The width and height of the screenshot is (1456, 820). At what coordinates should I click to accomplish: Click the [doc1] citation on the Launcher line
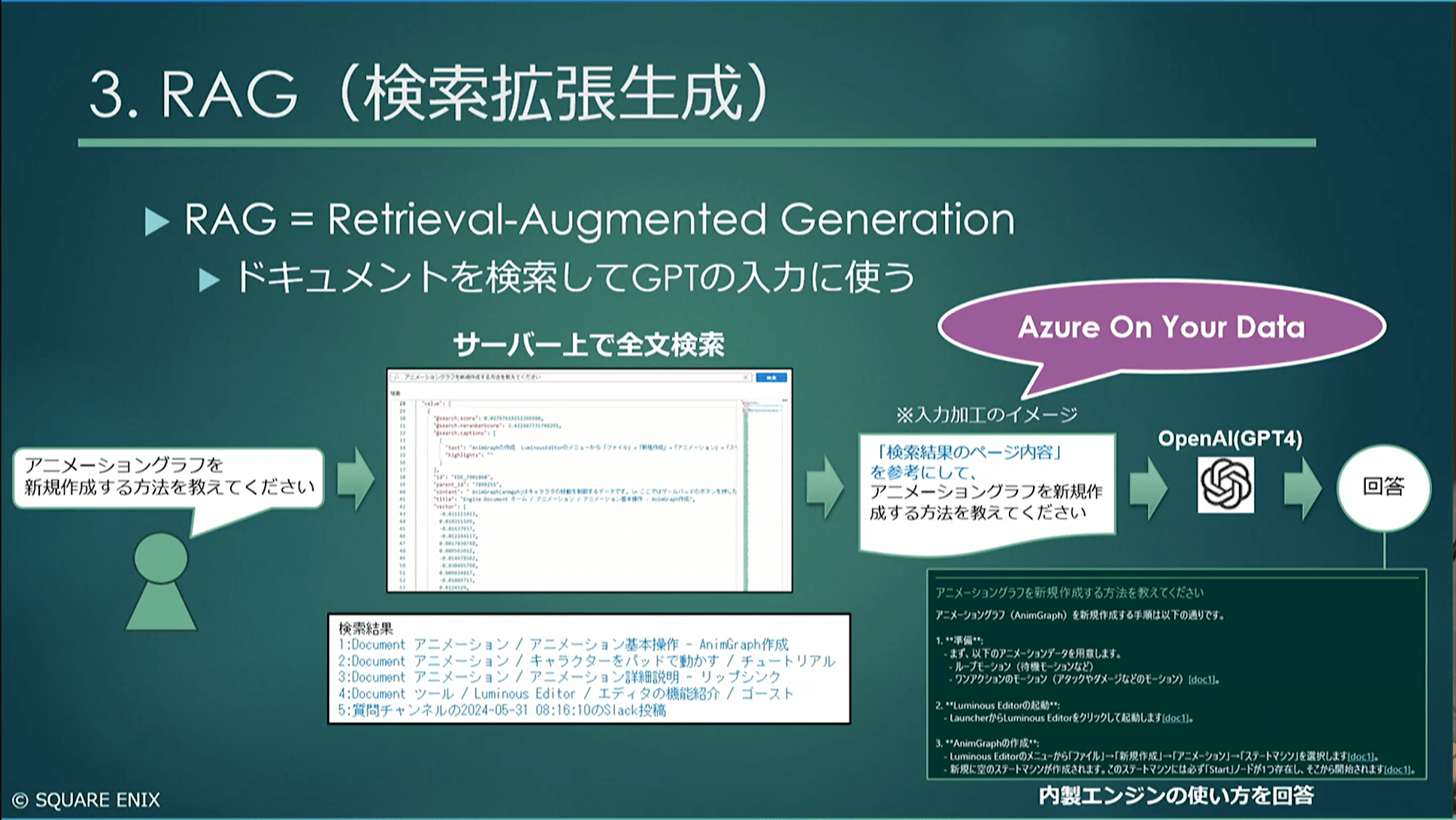[1176, 718]
